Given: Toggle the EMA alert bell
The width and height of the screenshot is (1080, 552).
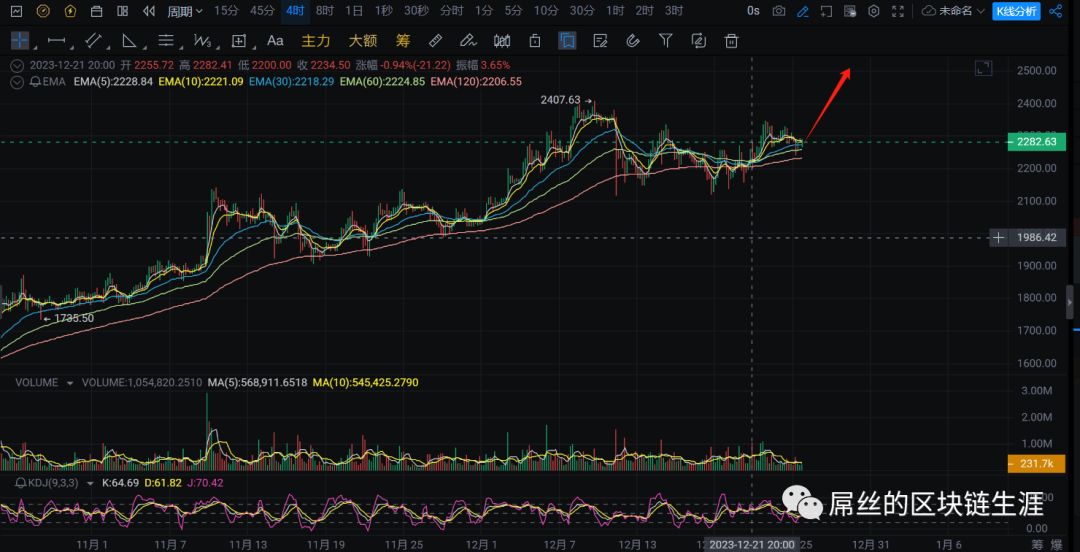Looking at the screenshot, I should tap(35, 81).
